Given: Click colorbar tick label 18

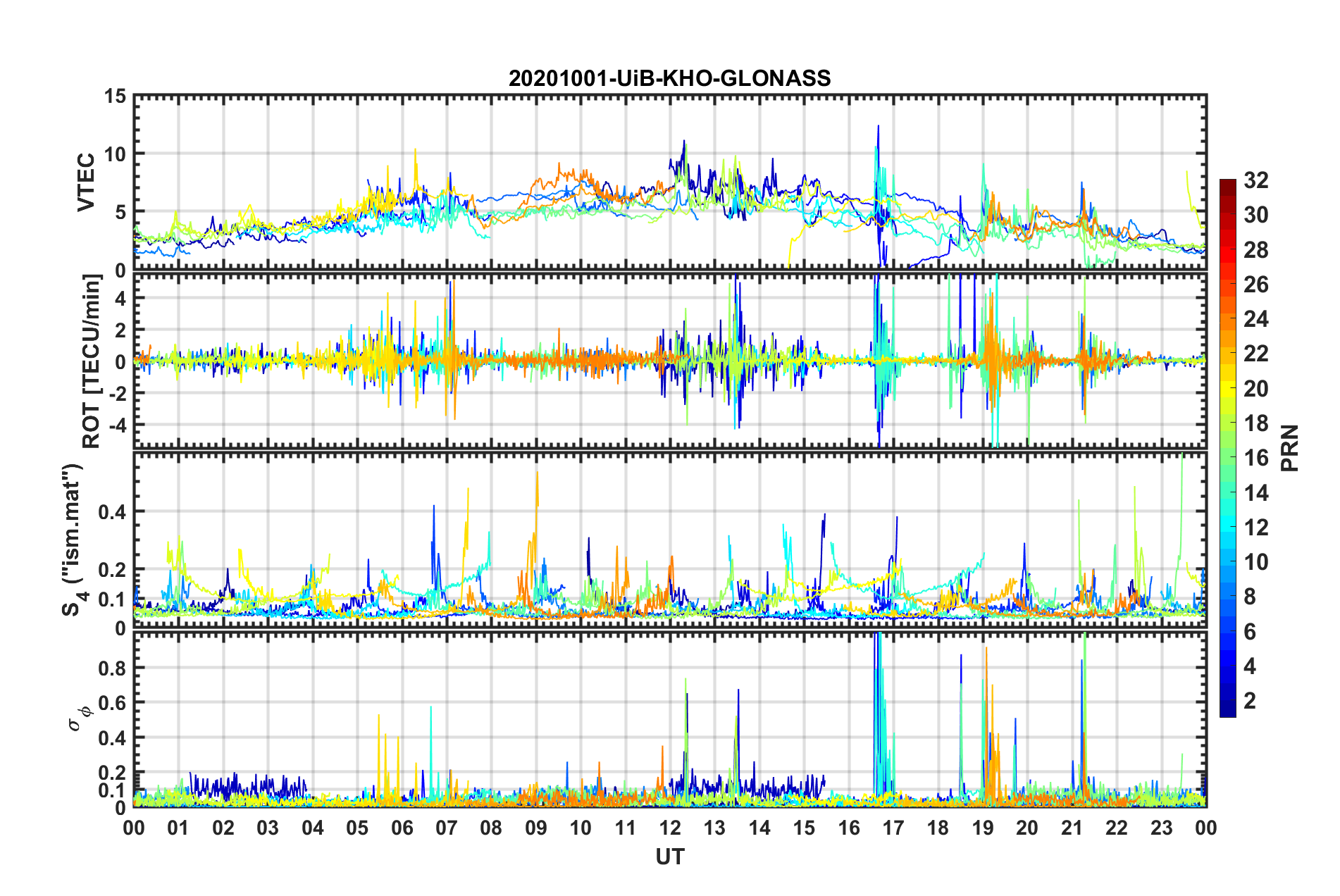Looking at the screenshot, I should pyautogui.click(x=1255, y=423).
